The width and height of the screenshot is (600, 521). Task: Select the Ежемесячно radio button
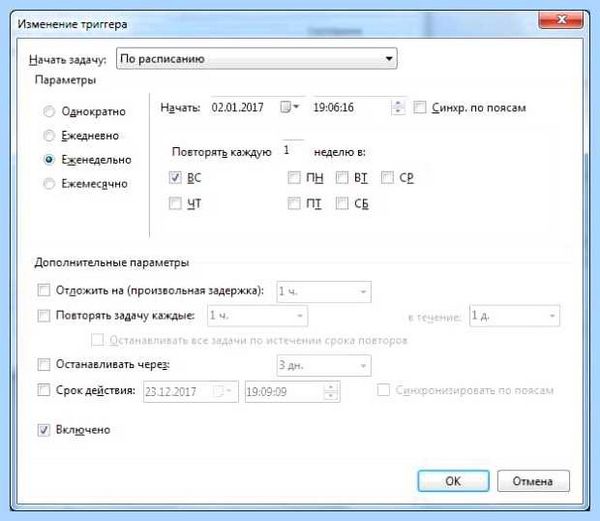pos(49,184)
